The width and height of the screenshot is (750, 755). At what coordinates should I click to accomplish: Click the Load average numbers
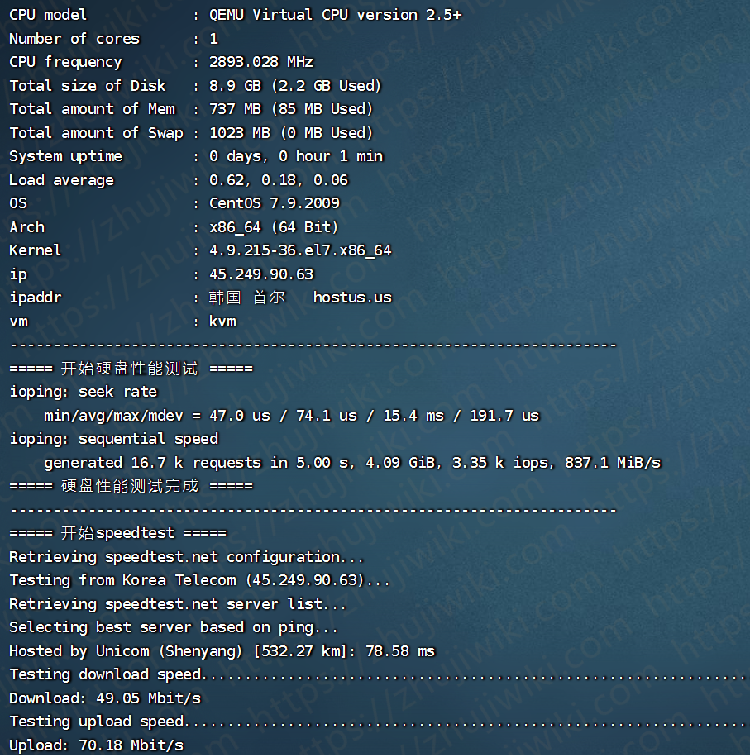point(278,180)
